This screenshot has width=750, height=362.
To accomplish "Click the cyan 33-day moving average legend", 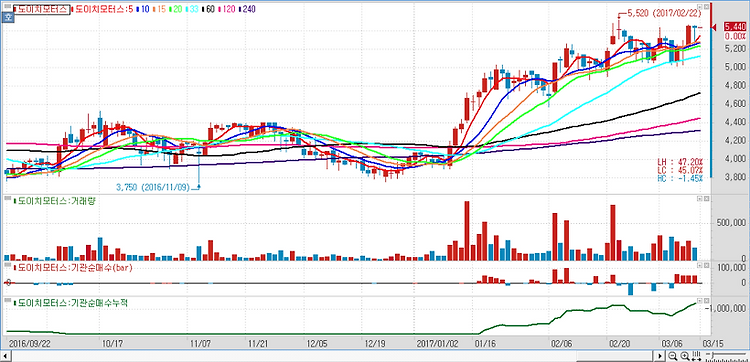I will (x=193, y=9).
